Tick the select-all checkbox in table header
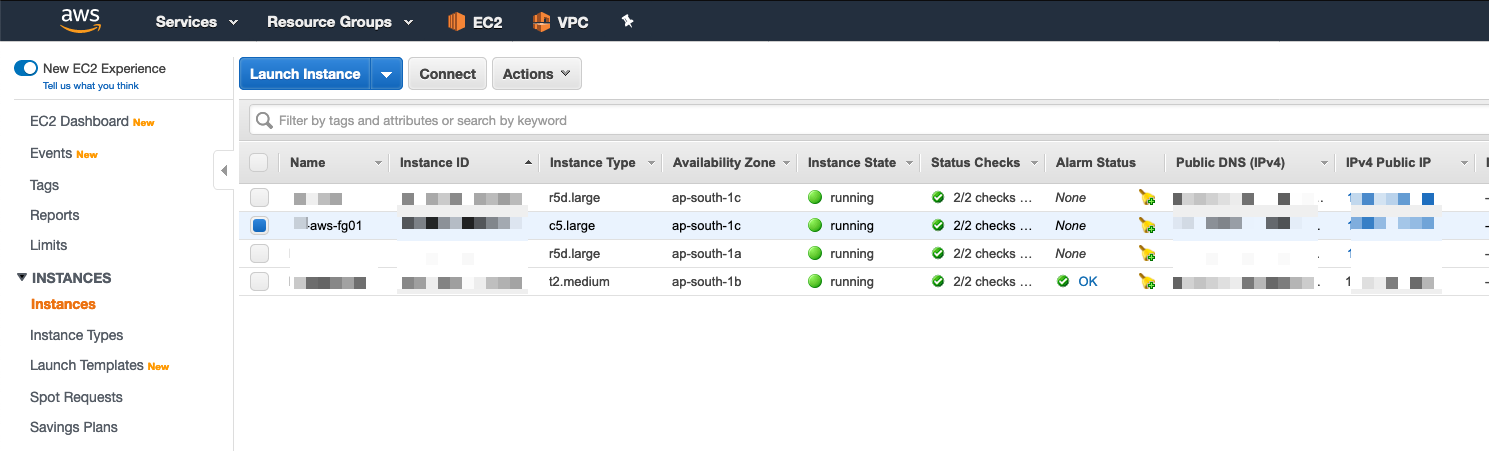 [259, 162]
